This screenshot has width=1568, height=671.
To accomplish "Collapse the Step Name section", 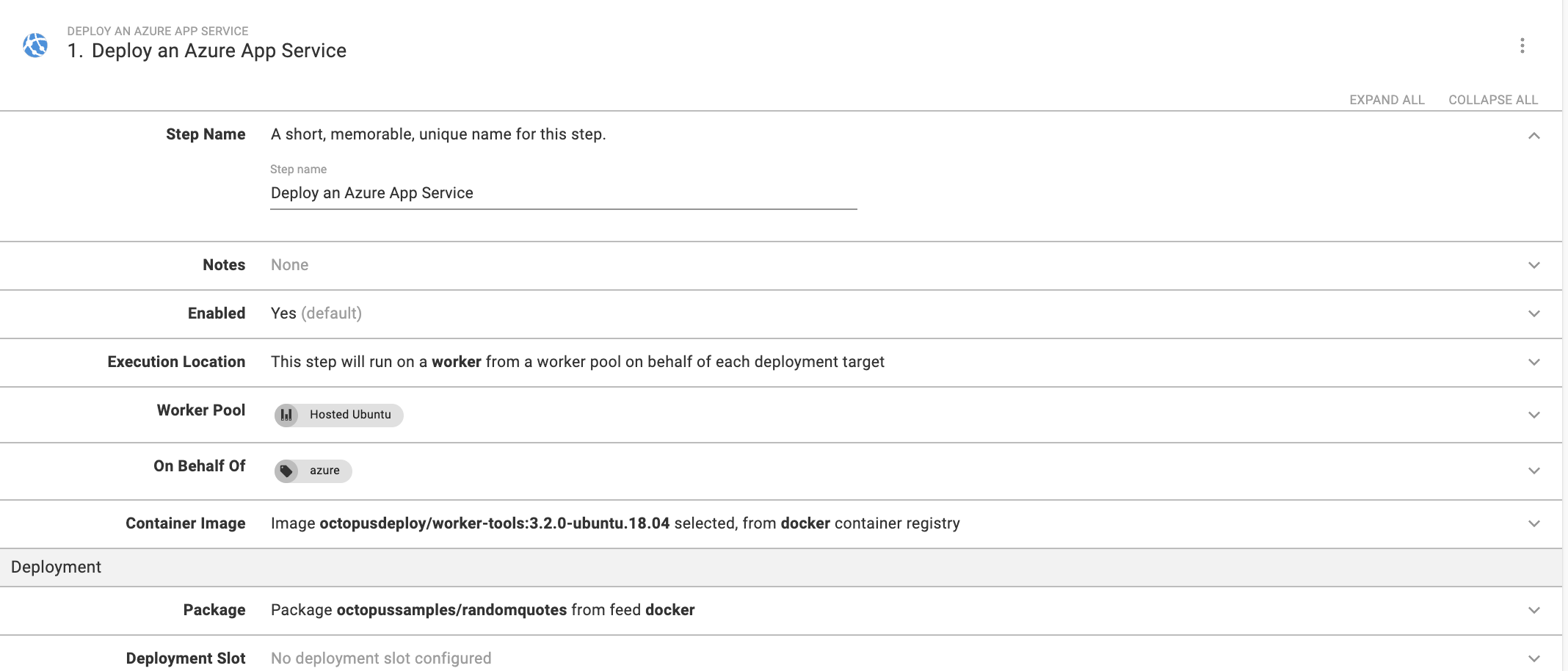I will pyautogui.click(x=1533, y=136).
